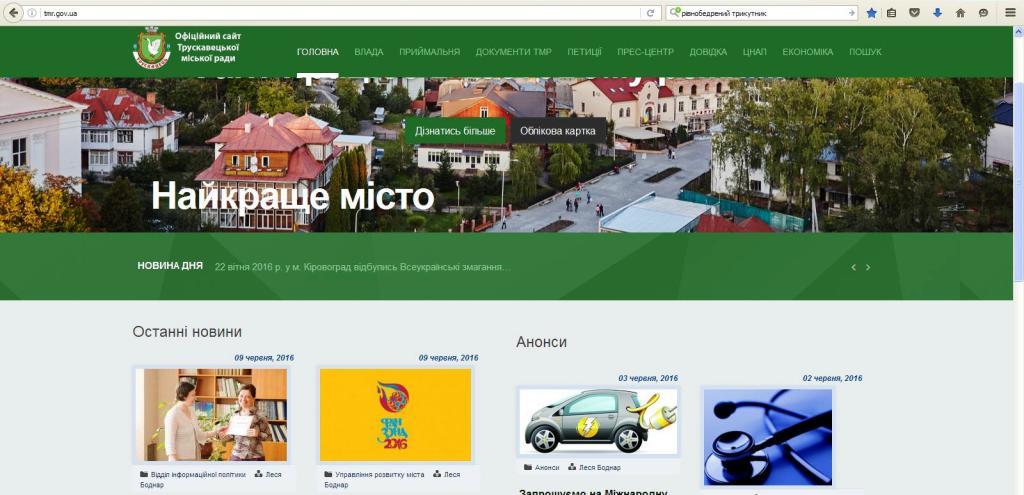Reload the page with the refresh icon
This screenshot has width=1024, height=495.
(x=650, y=13)
